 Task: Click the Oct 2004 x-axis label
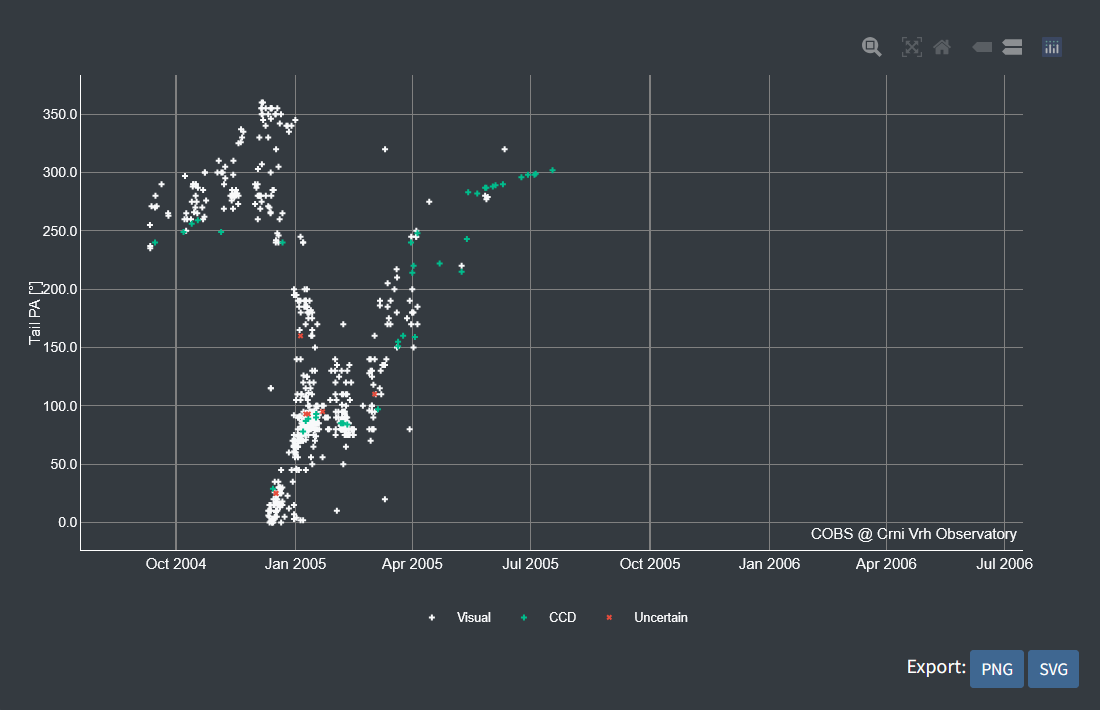(x=176, y=564)
